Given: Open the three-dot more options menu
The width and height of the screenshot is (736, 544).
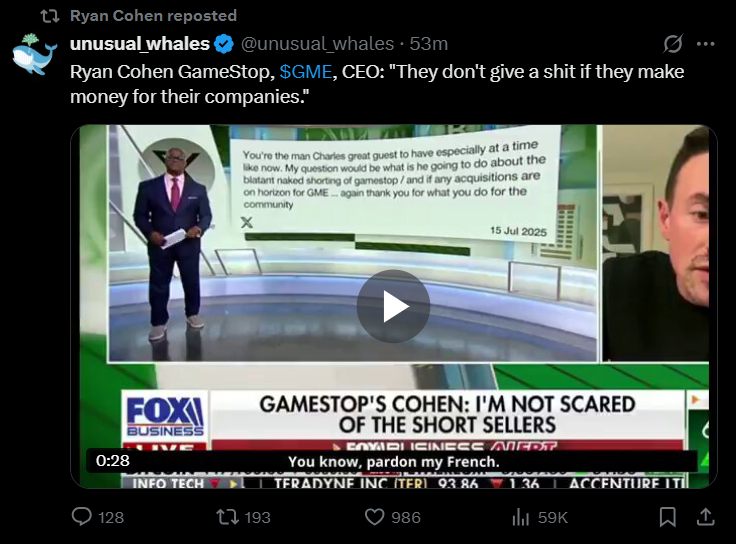Looking at the screenshot, I should pos(705,44).
